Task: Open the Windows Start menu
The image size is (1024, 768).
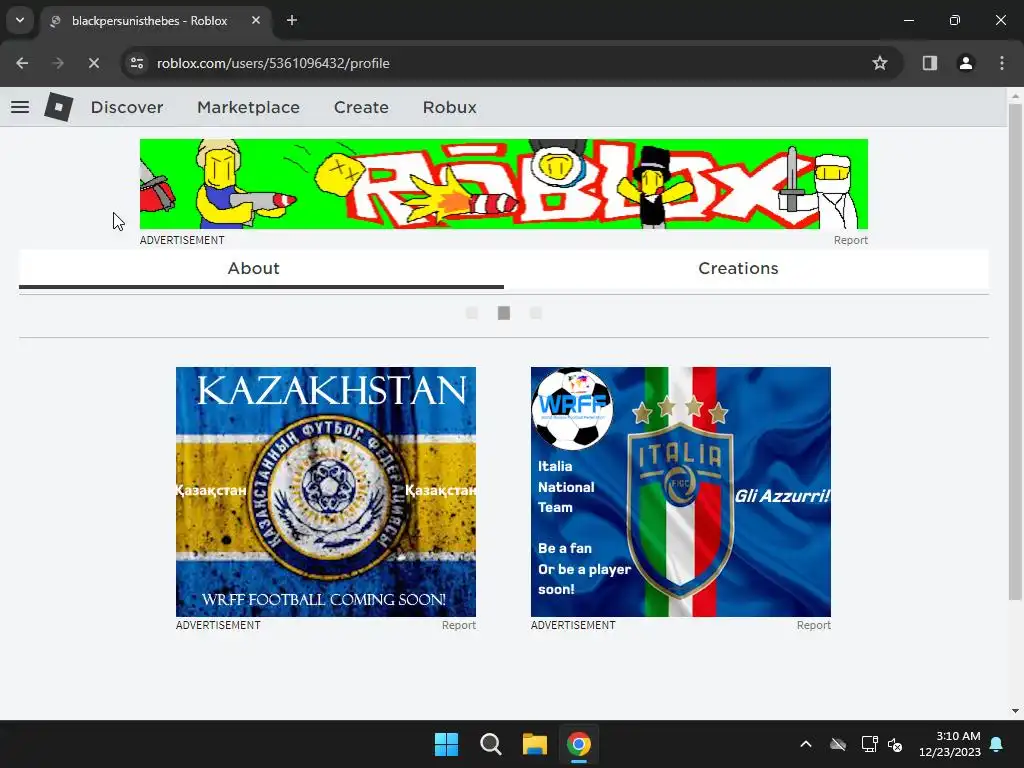Action: coord(447,744)
